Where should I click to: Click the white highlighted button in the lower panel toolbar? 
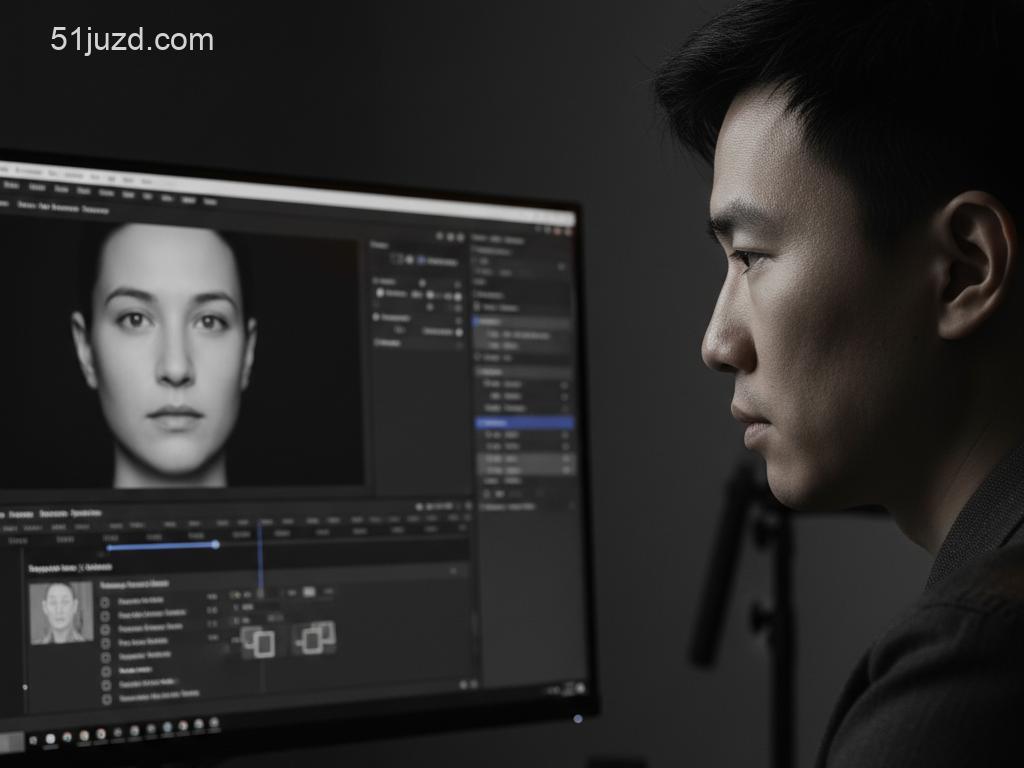(x=309, y=592)
